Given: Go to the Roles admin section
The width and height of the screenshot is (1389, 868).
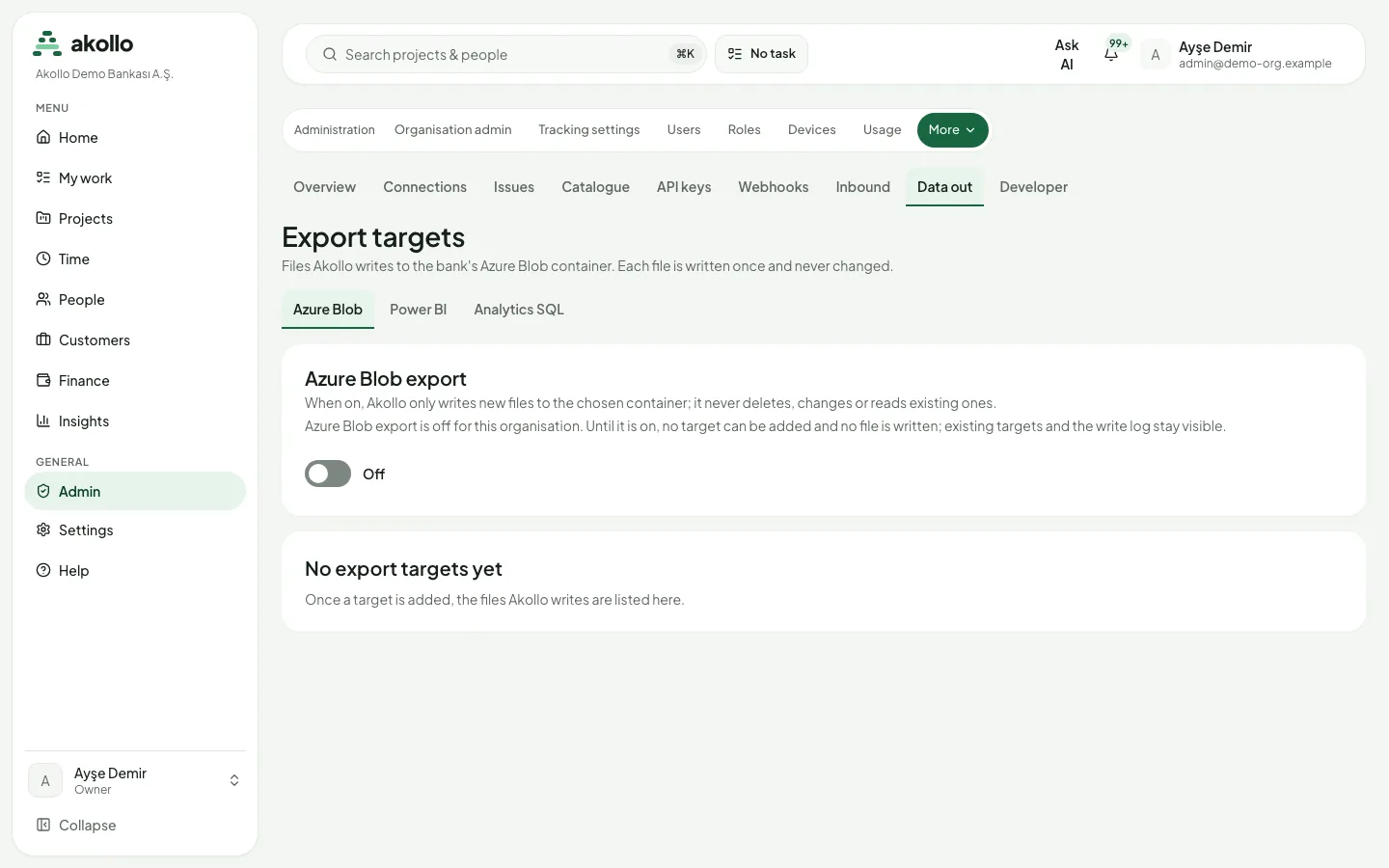Looking at the screenshot, I should pos(745,130).
